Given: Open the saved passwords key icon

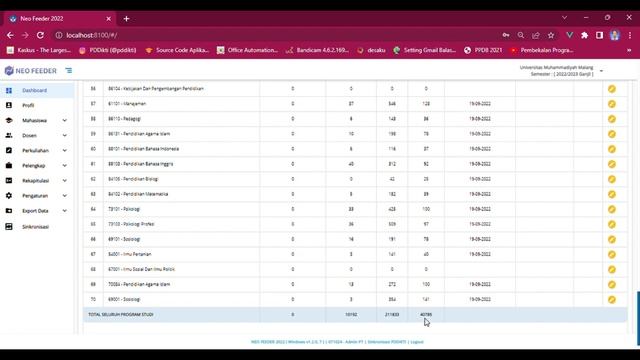Looking at the screenshot, I should click(x=506, y=36).
